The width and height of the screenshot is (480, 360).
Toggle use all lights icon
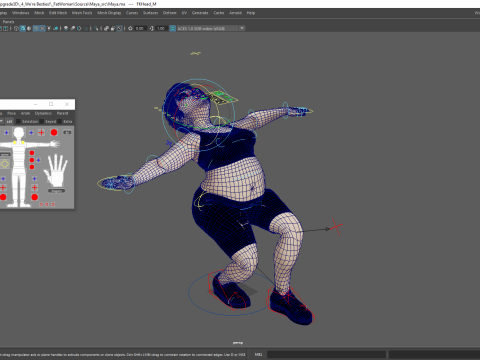49,28
